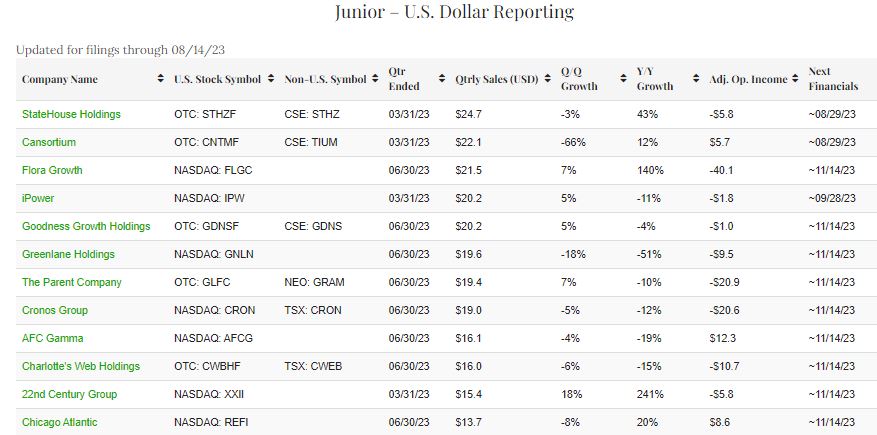Visit Flora Growth link
The width and height of the screenshot is (877, 435).
click(x=52, y=171)
